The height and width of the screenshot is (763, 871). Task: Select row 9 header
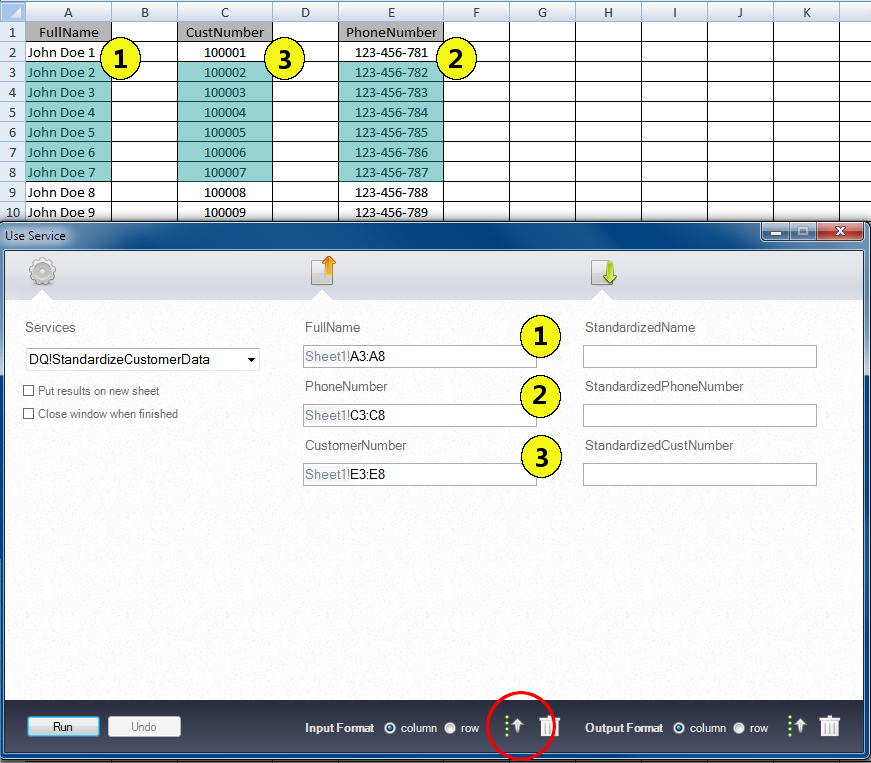tap(13, 192)
